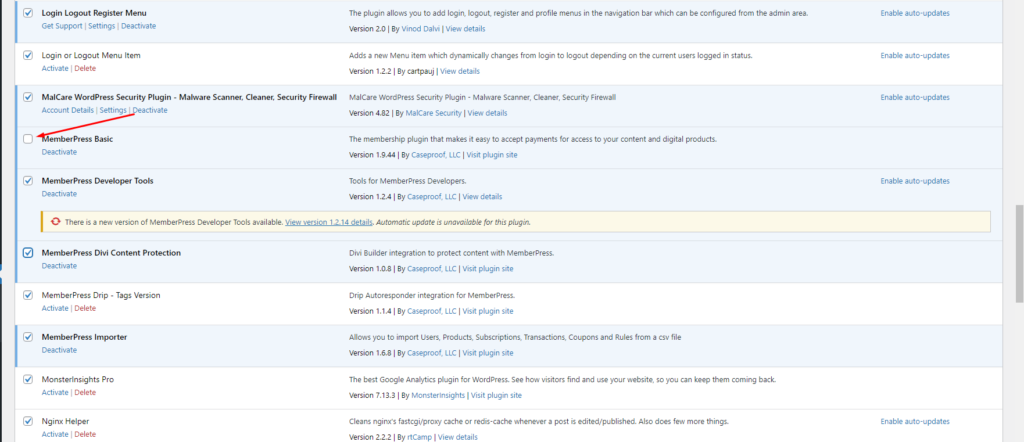This screenshot has height=442, width=1024.
Task: Open Settings for Login Logout Register Menu
Action: pos(100,26)
